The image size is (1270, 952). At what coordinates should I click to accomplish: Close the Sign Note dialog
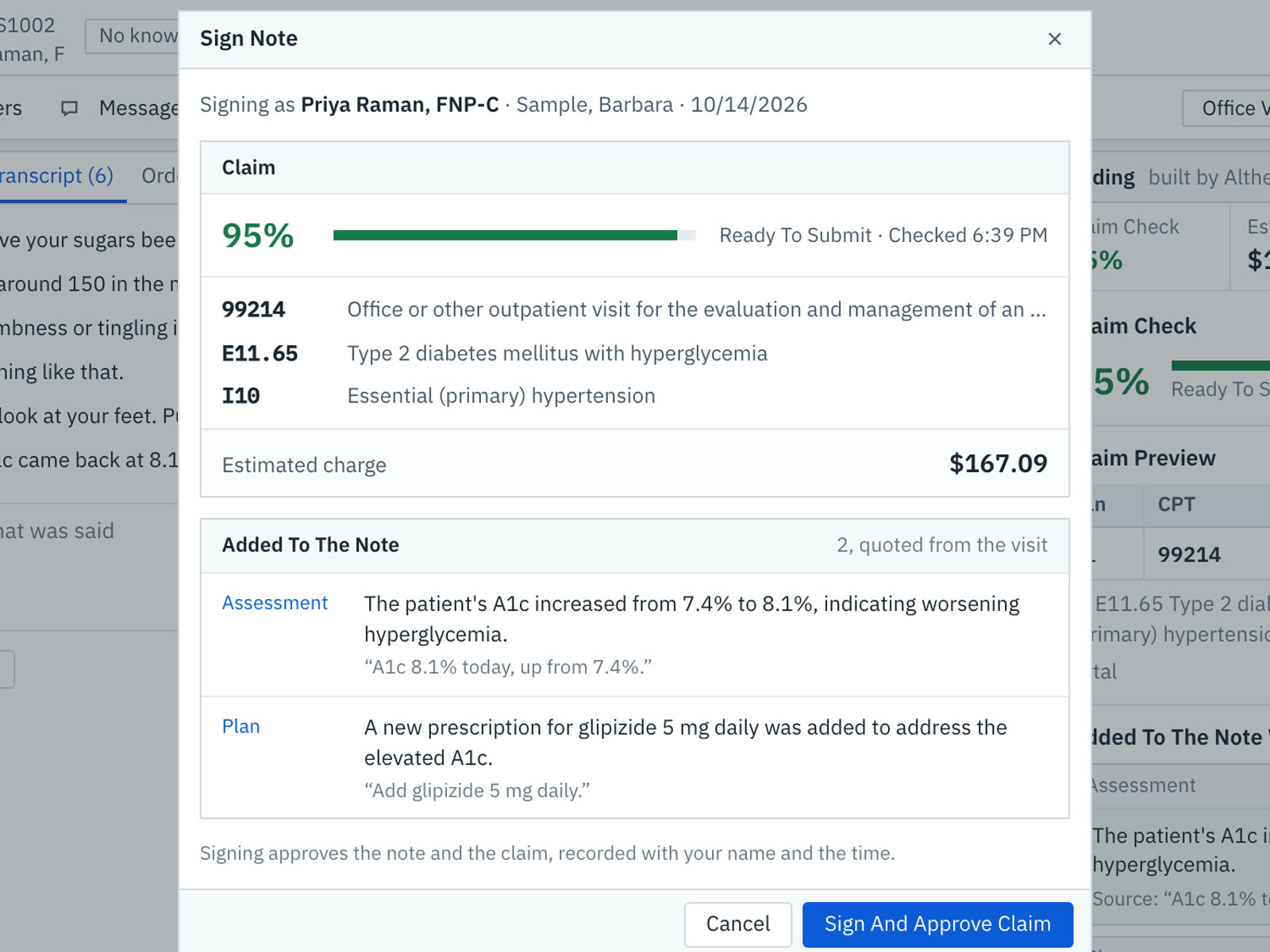coord(1054,39)
